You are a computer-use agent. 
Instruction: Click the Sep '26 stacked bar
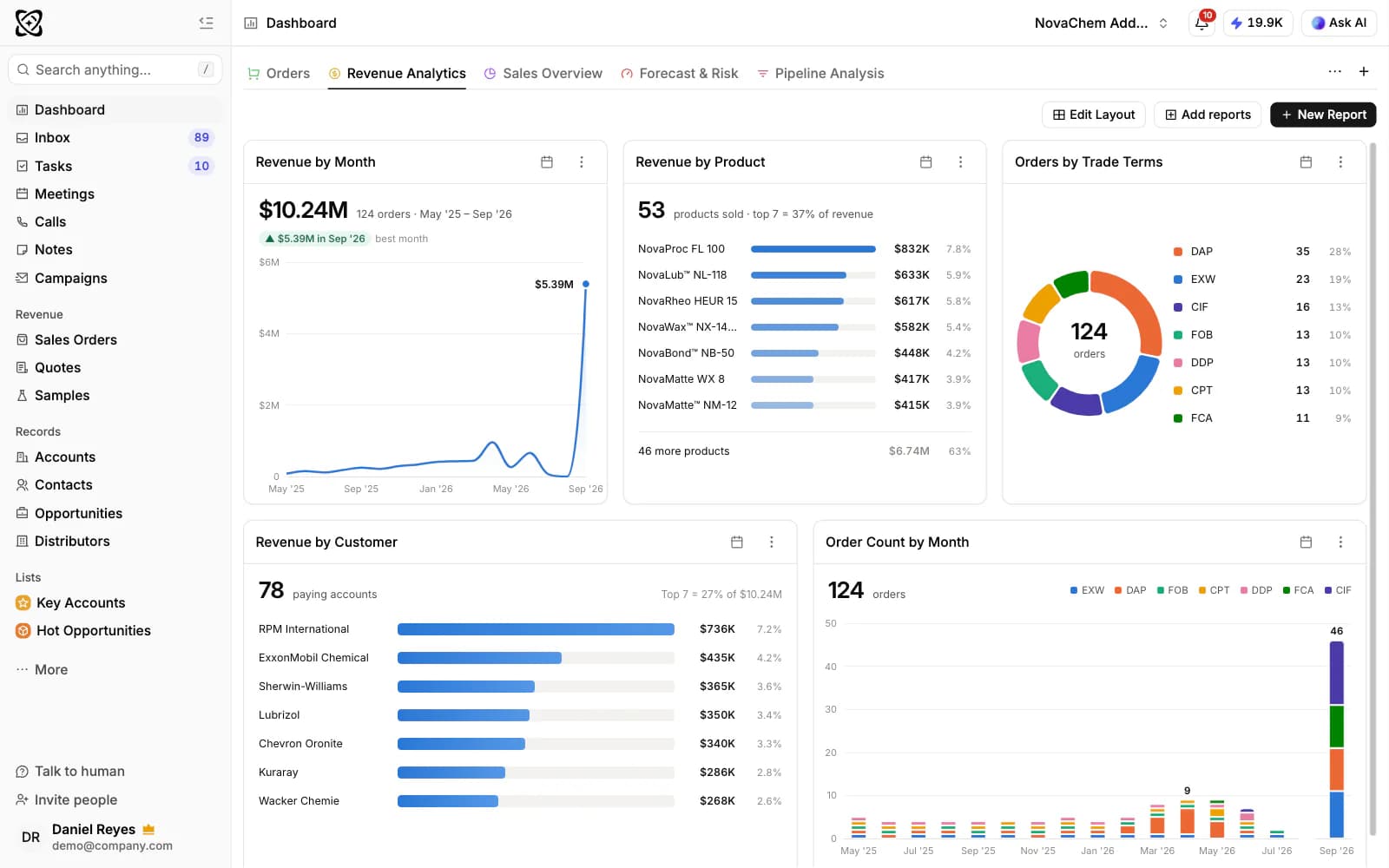click(1337, 740)
